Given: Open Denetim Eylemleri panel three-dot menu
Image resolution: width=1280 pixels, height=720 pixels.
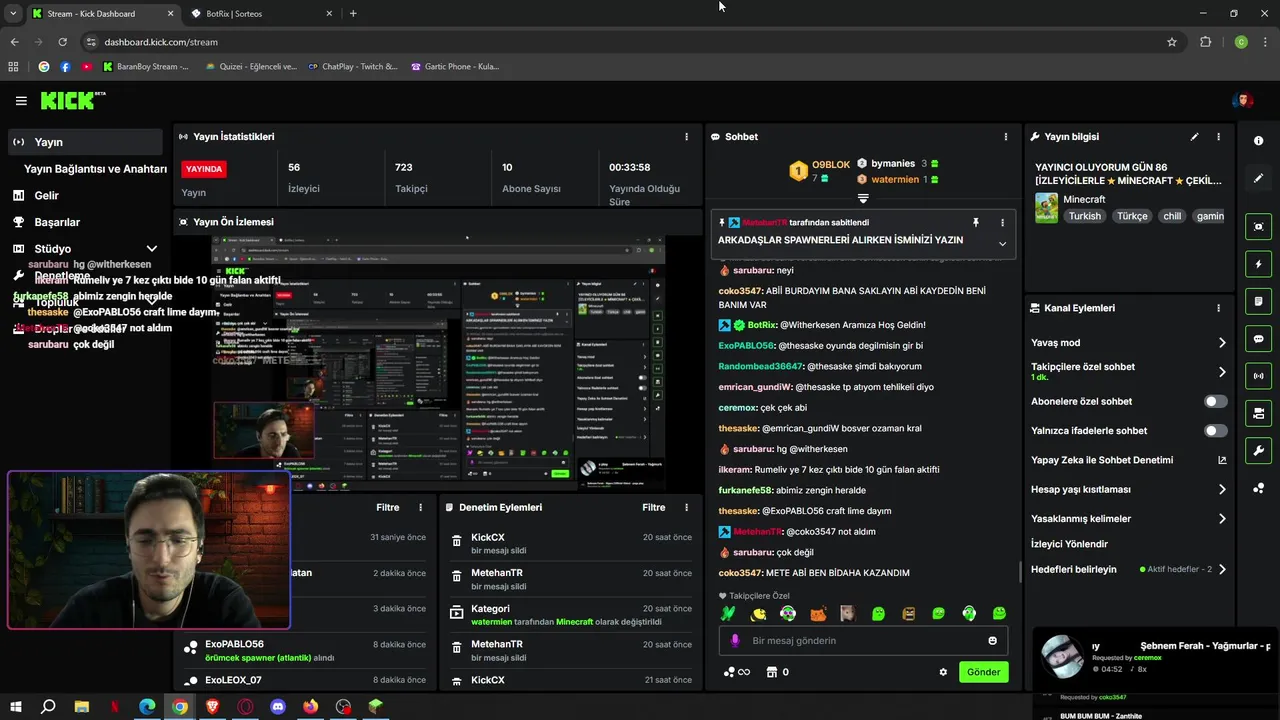Looking at the screenshot, I should pos(686,508).
